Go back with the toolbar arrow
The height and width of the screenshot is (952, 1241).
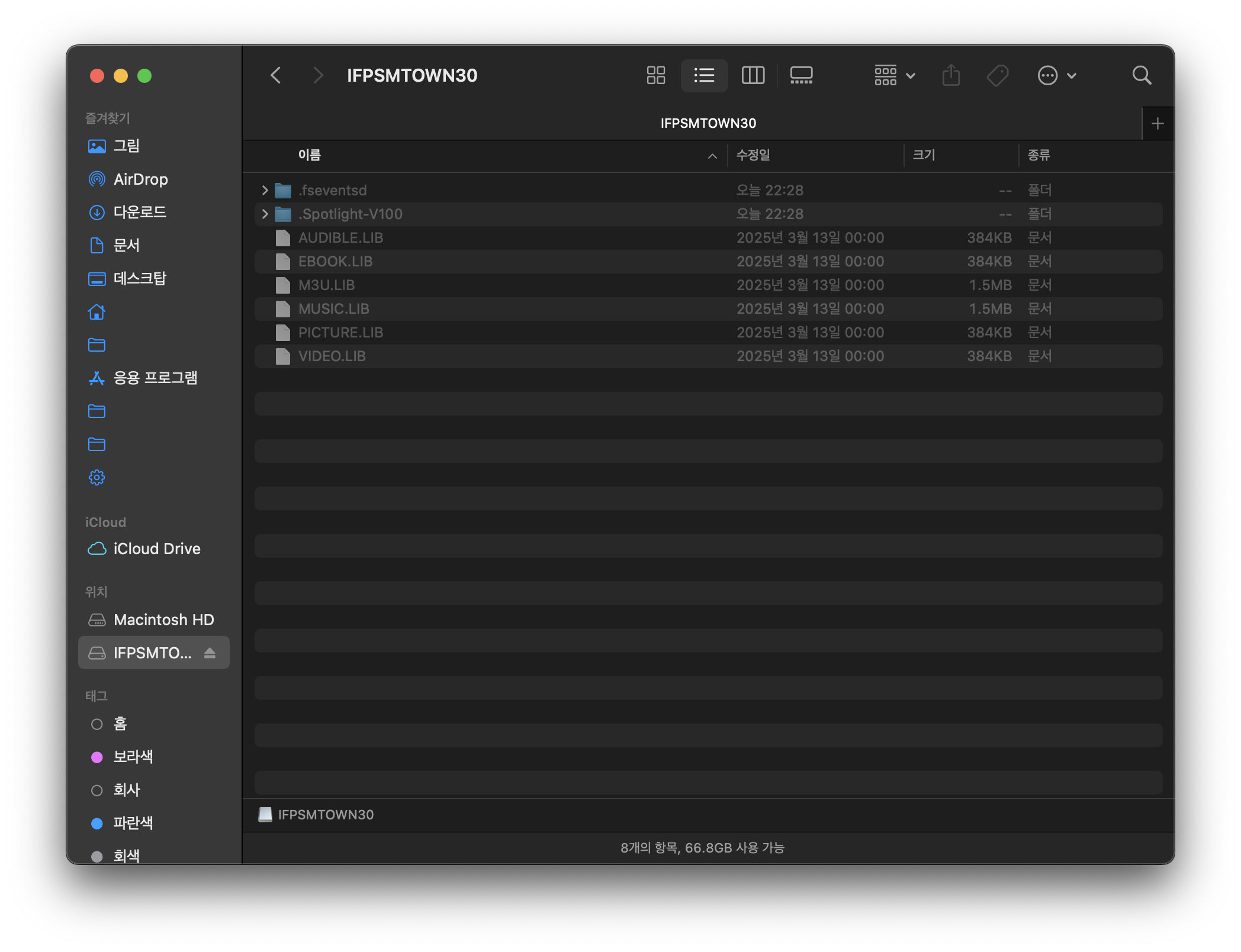click(276, 75)
